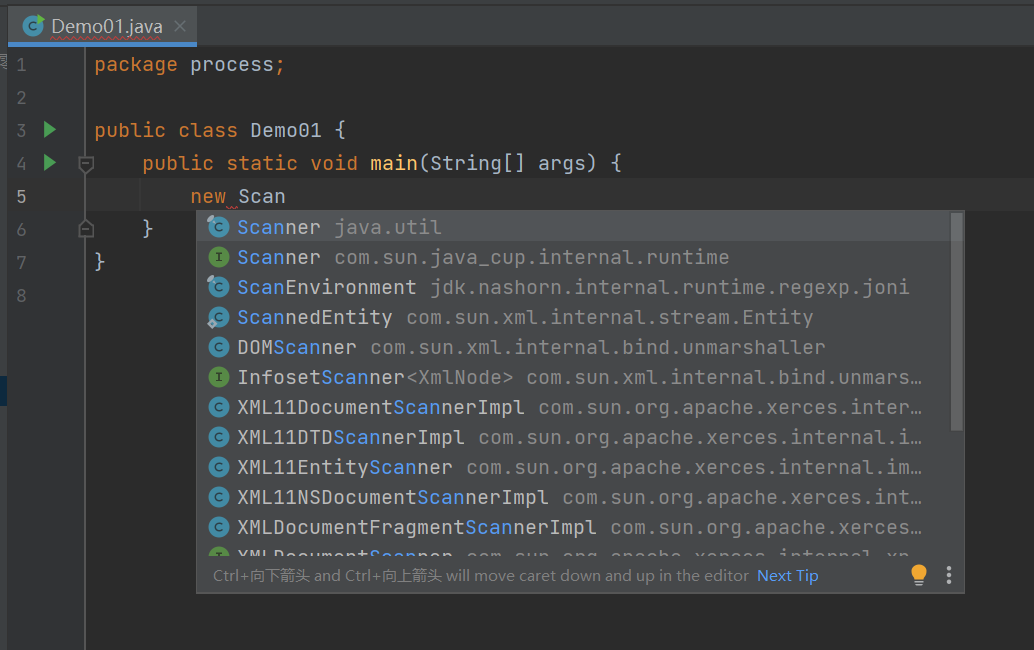1034x650 pixels.
Task: Click class icon next to Scanner java.util
Action: 219,228
